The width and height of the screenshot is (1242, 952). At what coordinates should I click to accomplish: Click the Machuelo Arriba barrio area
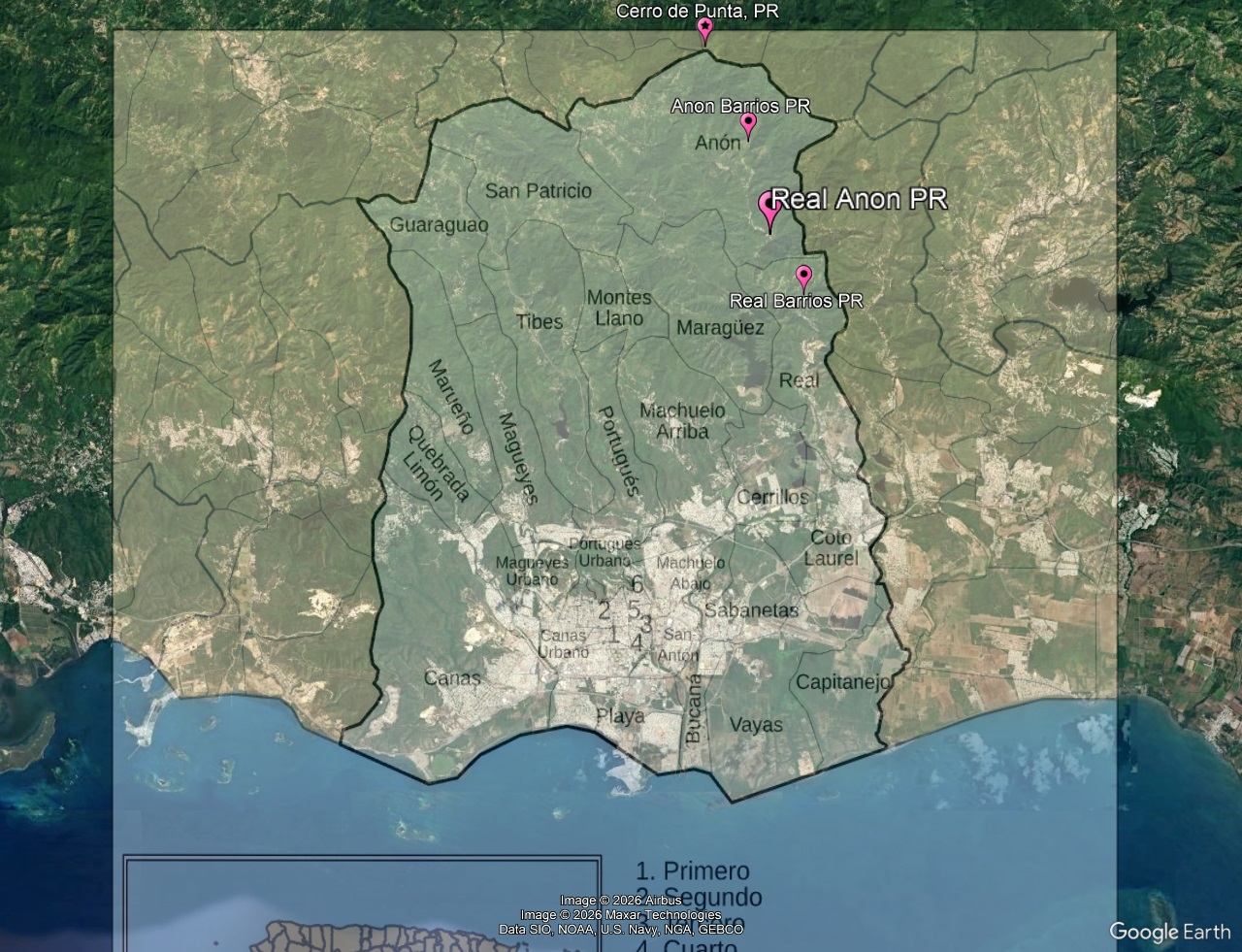682,421
